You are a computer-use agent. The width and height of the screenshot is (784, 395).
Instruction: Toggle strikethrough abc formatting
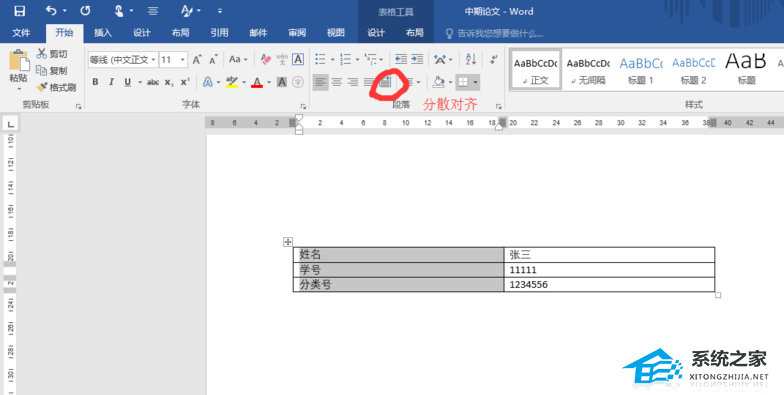tap(152, 82)
